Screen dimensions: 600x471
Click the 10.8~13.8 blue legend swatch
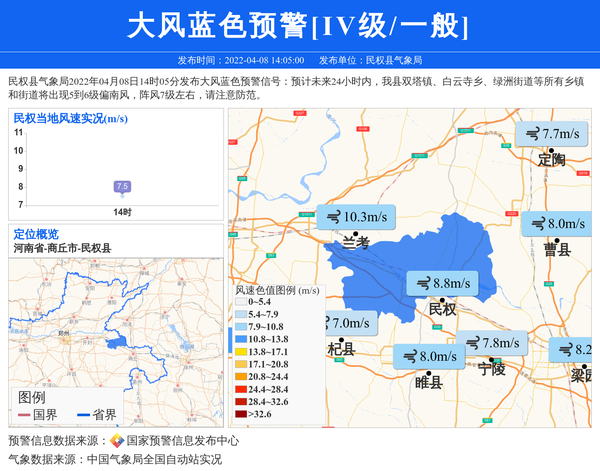click(241, 339)
